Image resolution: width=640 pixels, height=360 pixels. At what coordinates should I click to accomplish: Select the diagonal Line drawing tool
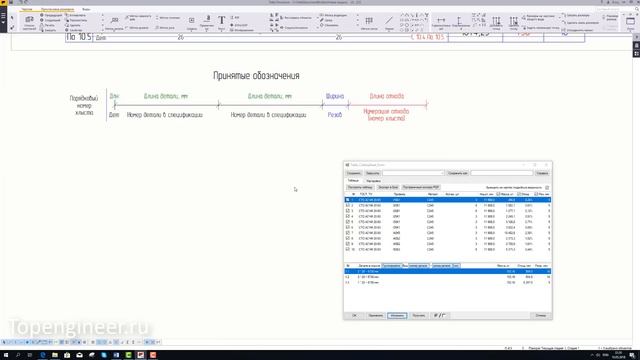point(389,20)
